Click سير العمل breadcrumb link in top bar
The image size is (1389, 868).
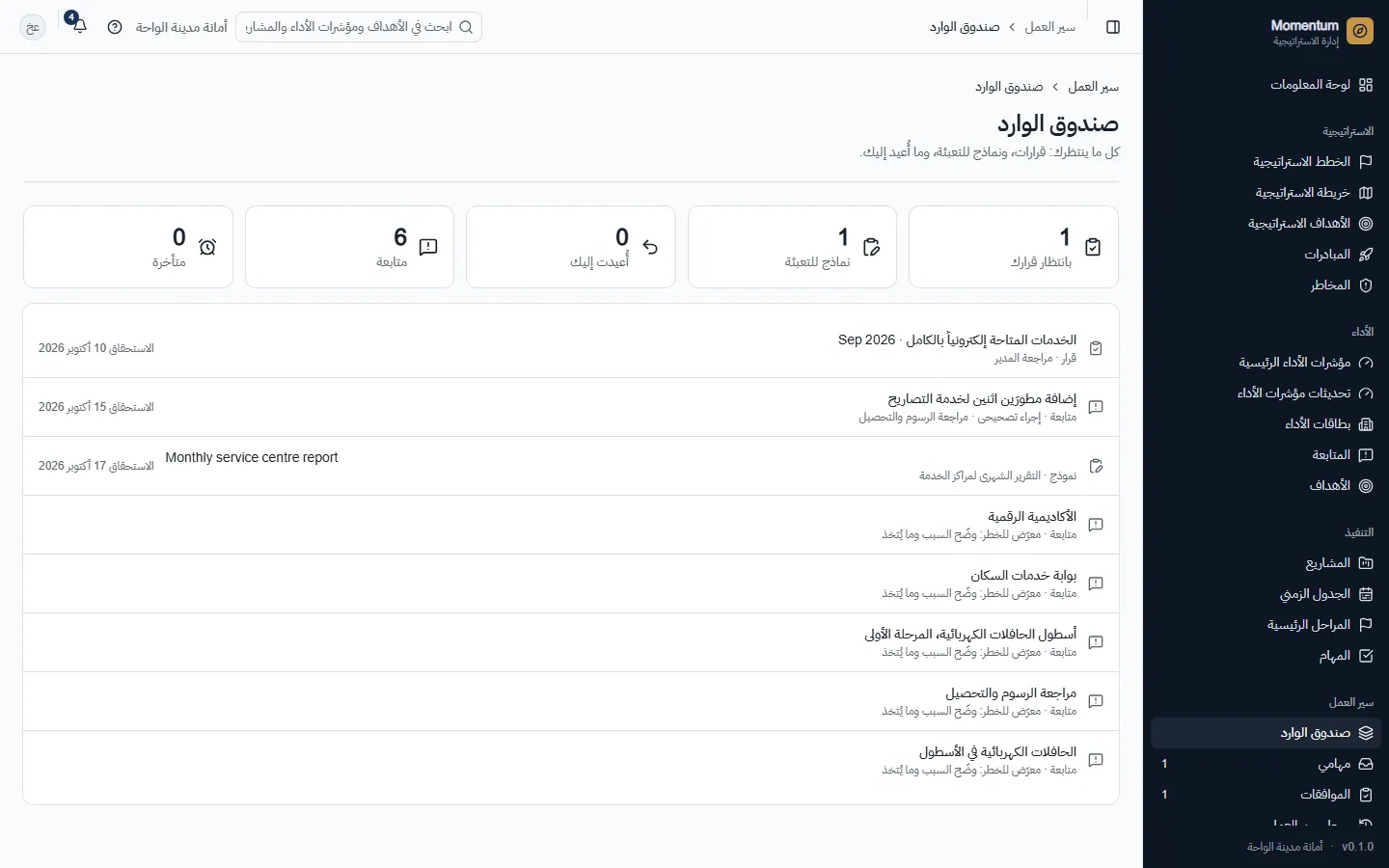coord(1049,27)
